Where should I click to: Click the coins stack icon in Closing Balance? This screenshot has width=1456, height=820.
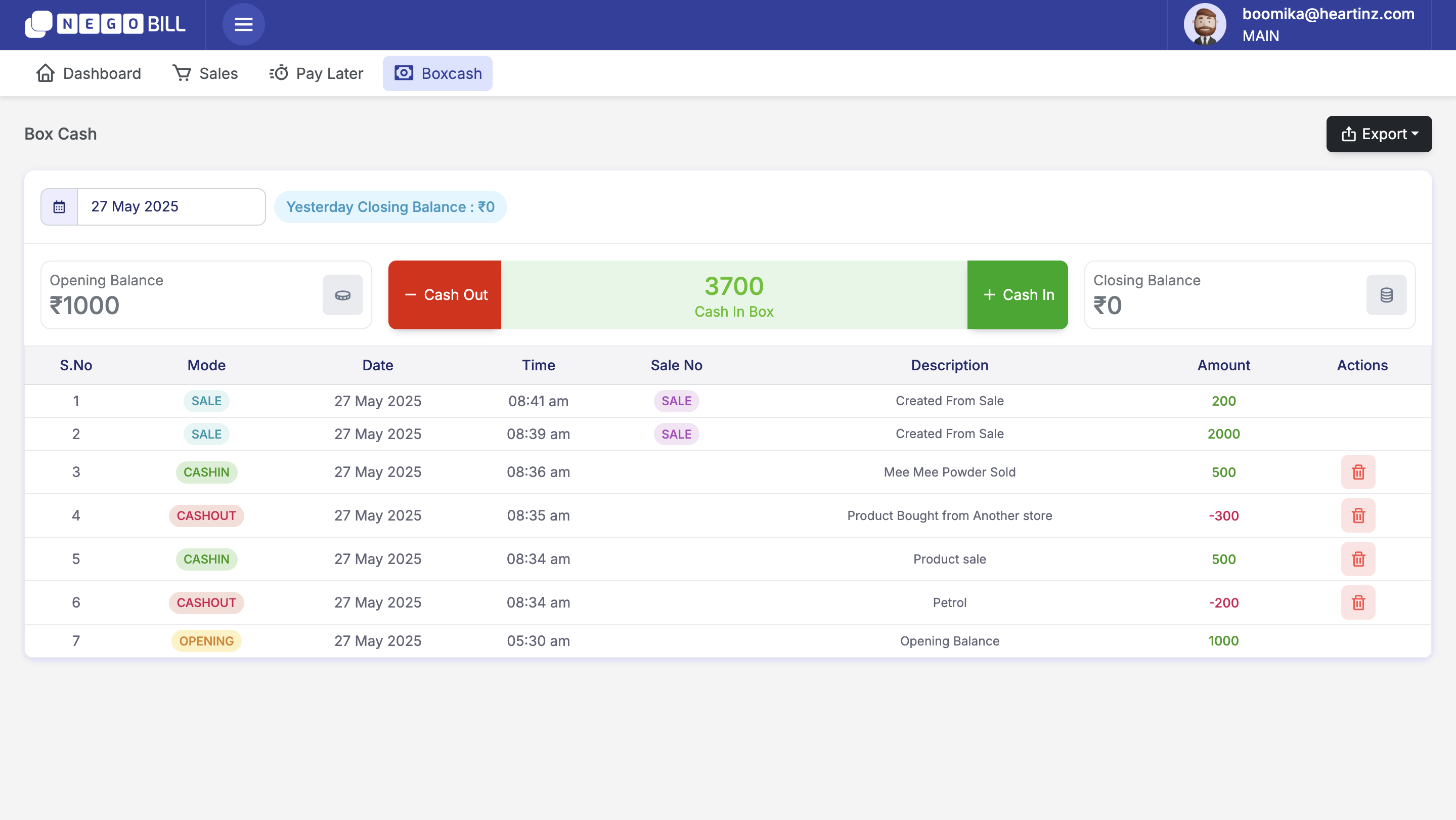click(x=1386, y=295)
